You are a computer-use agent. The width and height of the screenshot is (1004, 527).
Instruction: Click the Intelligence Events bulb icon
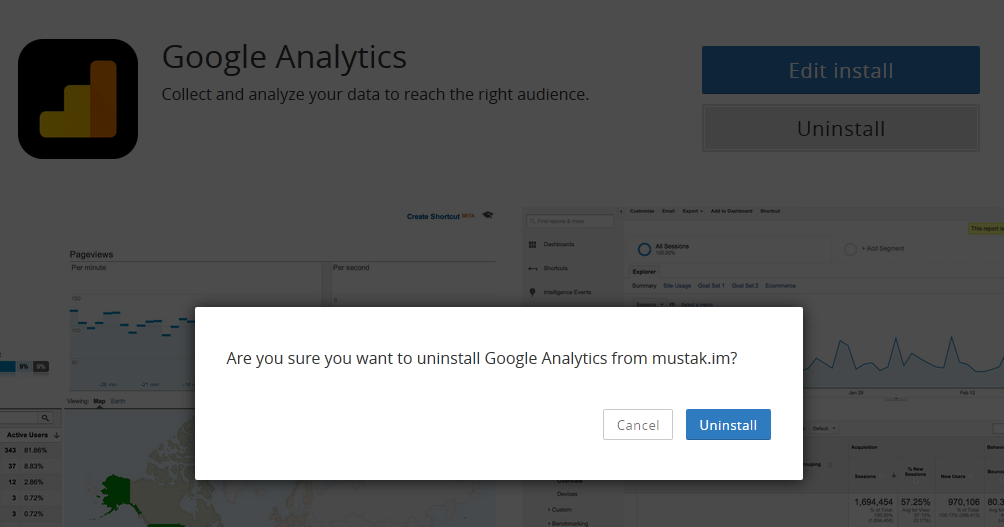click(532, 292)
